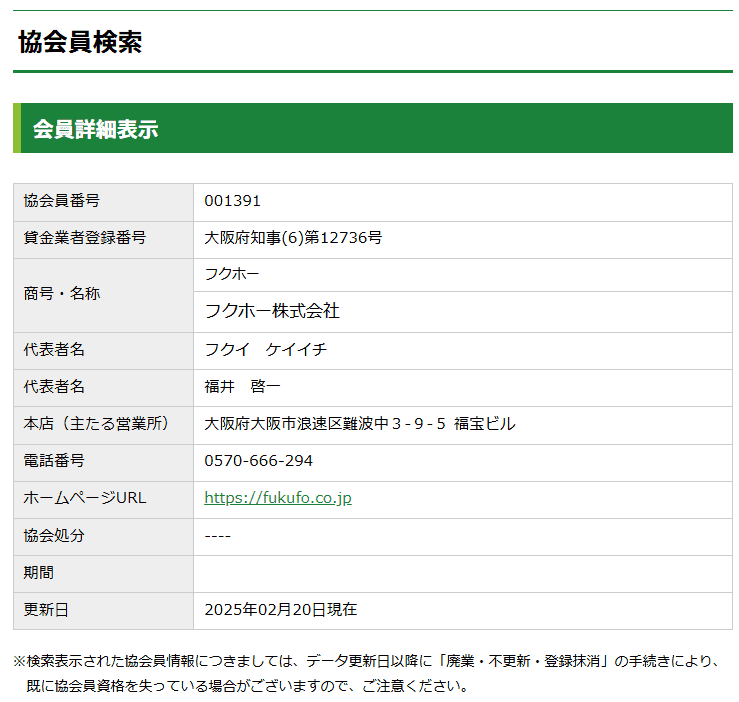Click the company name フクホー株式会社
The image size is (739, 702).
(x=272, y=311)
